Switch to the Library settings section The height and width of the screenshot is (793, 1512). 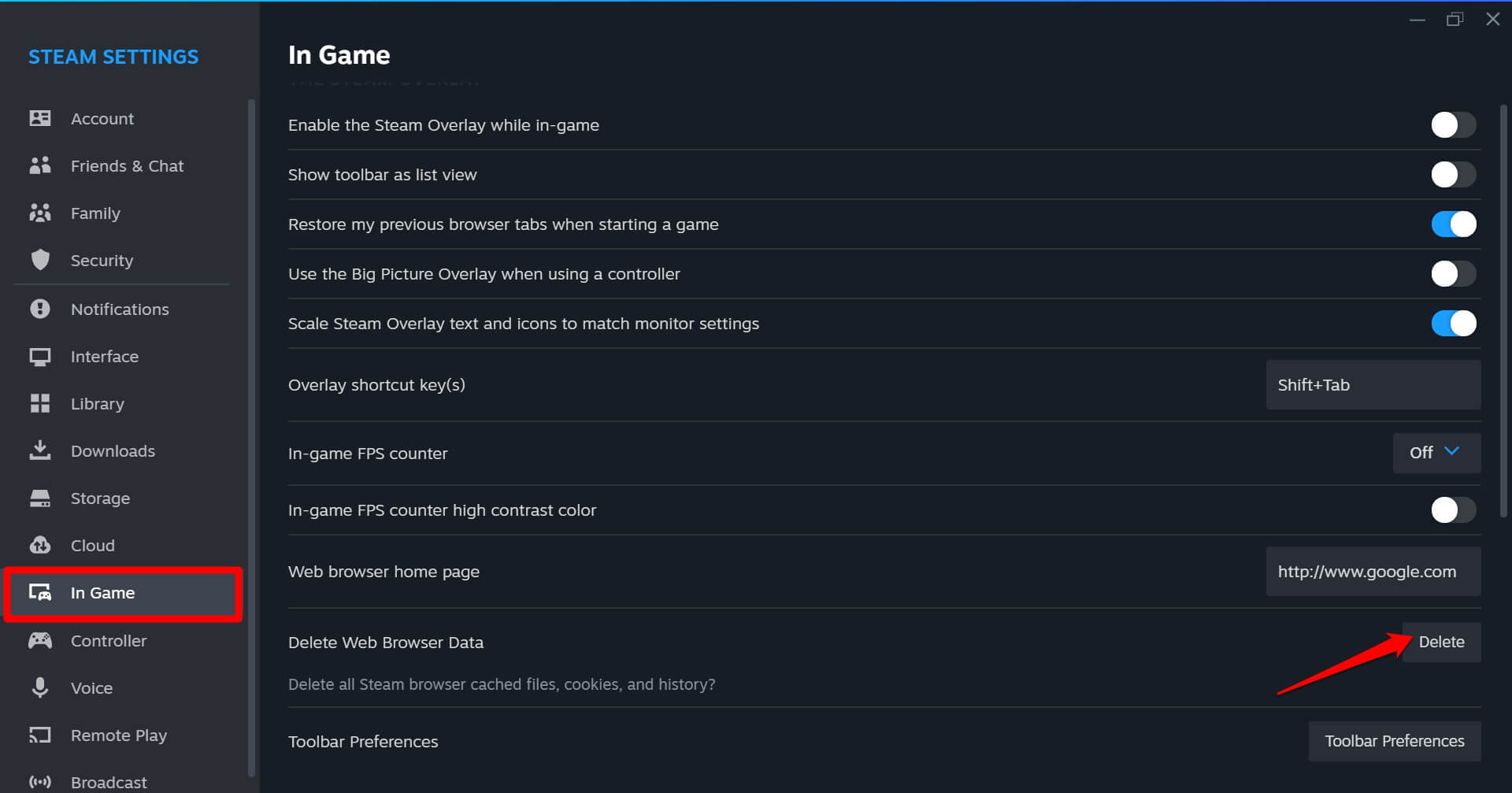coord(98,404)
